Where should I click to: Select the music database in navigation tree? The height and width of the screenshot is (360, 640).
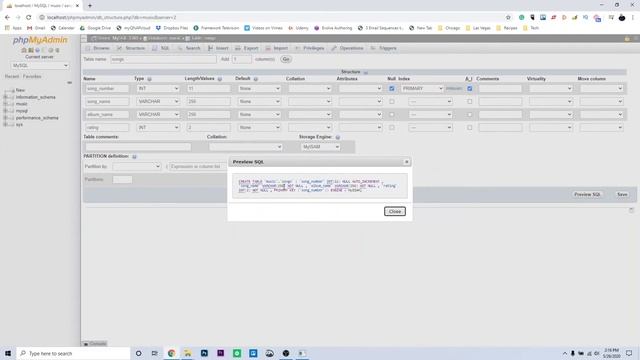click(x=22, y=104)
